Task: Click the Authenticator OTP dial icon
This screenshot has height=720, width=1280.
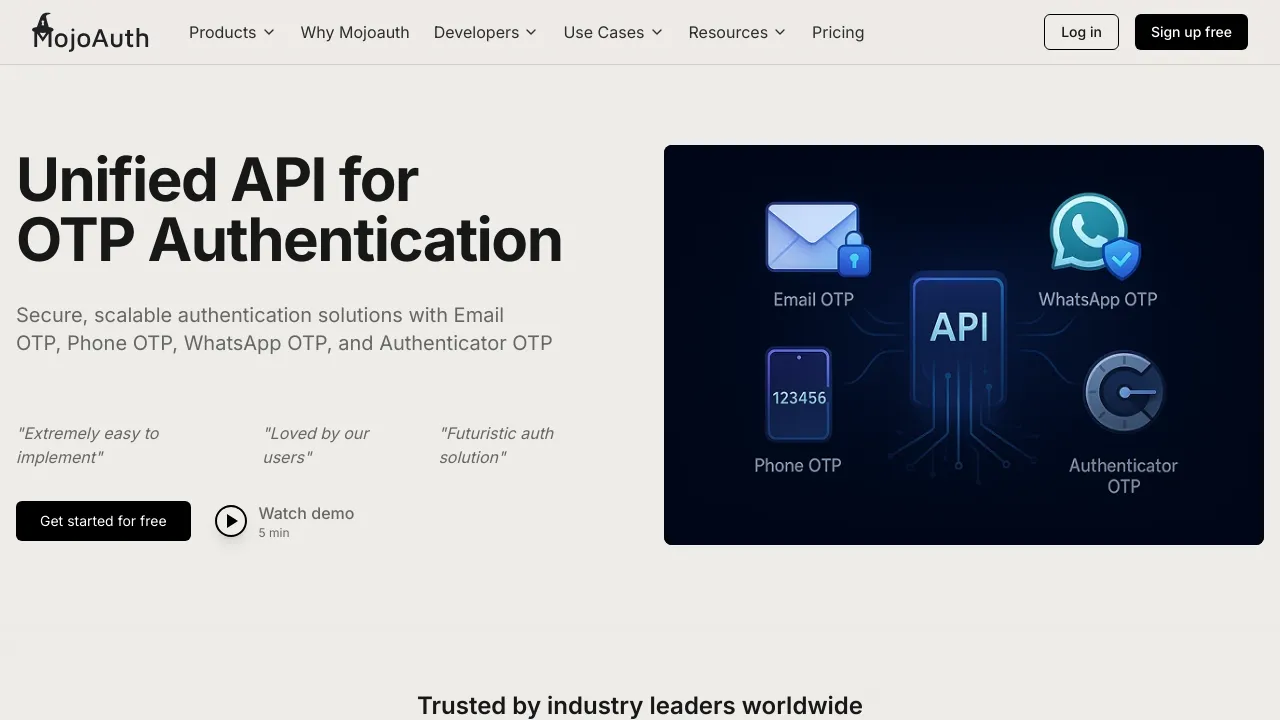Action: 1124,392
